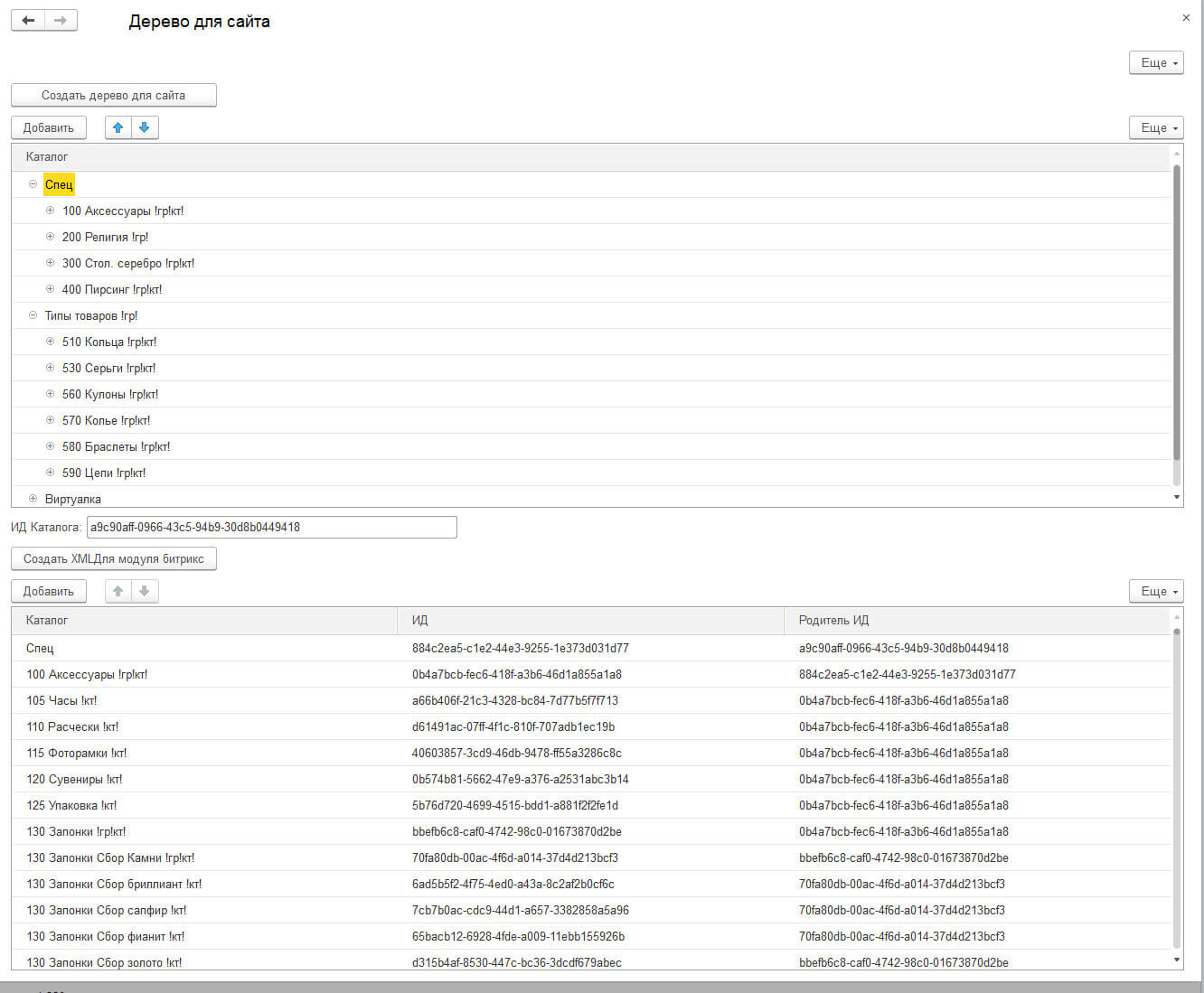Click into the ИД Каталога field

(271, 527)
